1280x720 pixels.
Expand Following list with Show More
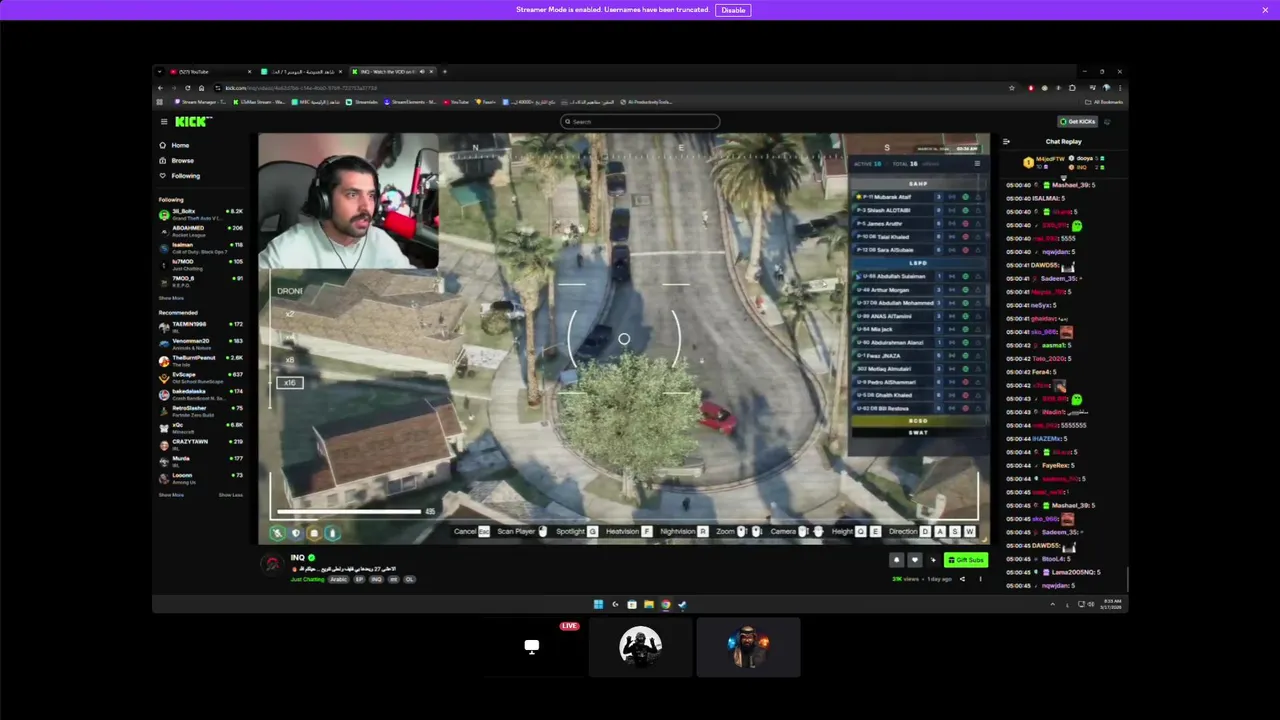(x=171, y=298)
